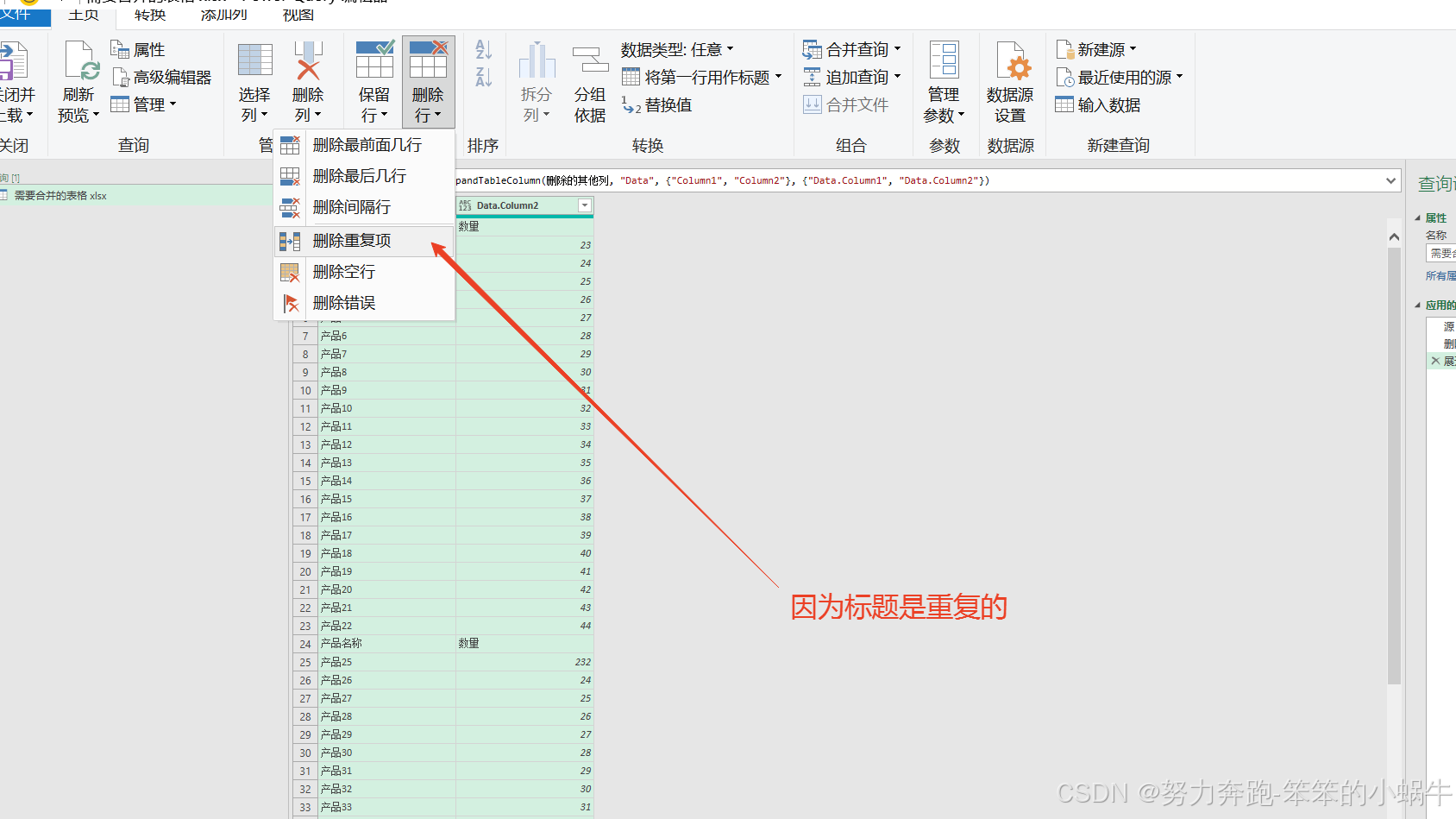Screen dimensions: 1456x819
Task: Select the Source (源) applied step
Action: (x=1448, y=326)
